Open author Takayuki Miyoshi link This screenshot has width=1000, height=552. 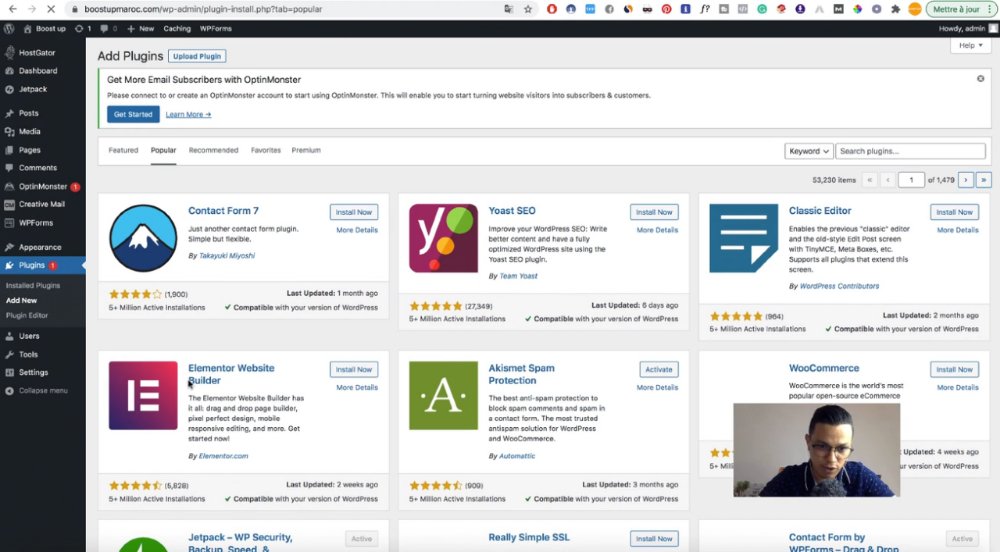(x=227, y=256)
